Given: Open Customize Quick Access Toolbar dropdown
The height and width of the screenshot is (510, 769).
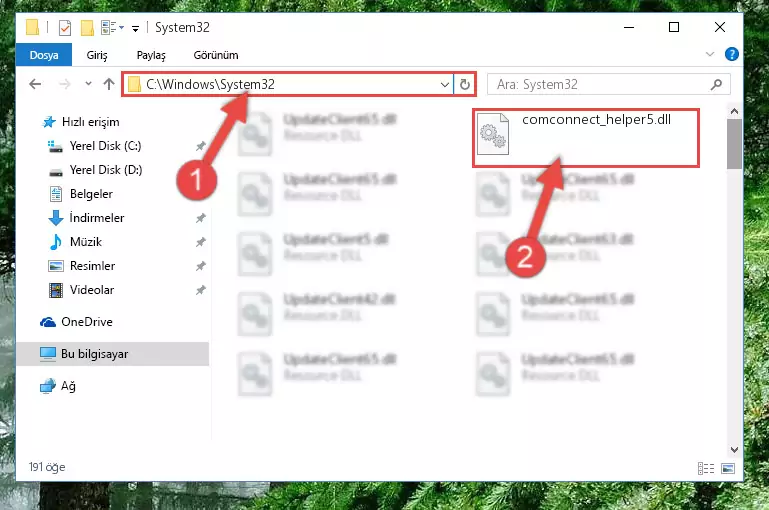Looking at the screenshot, I should [x=135, y=29].
